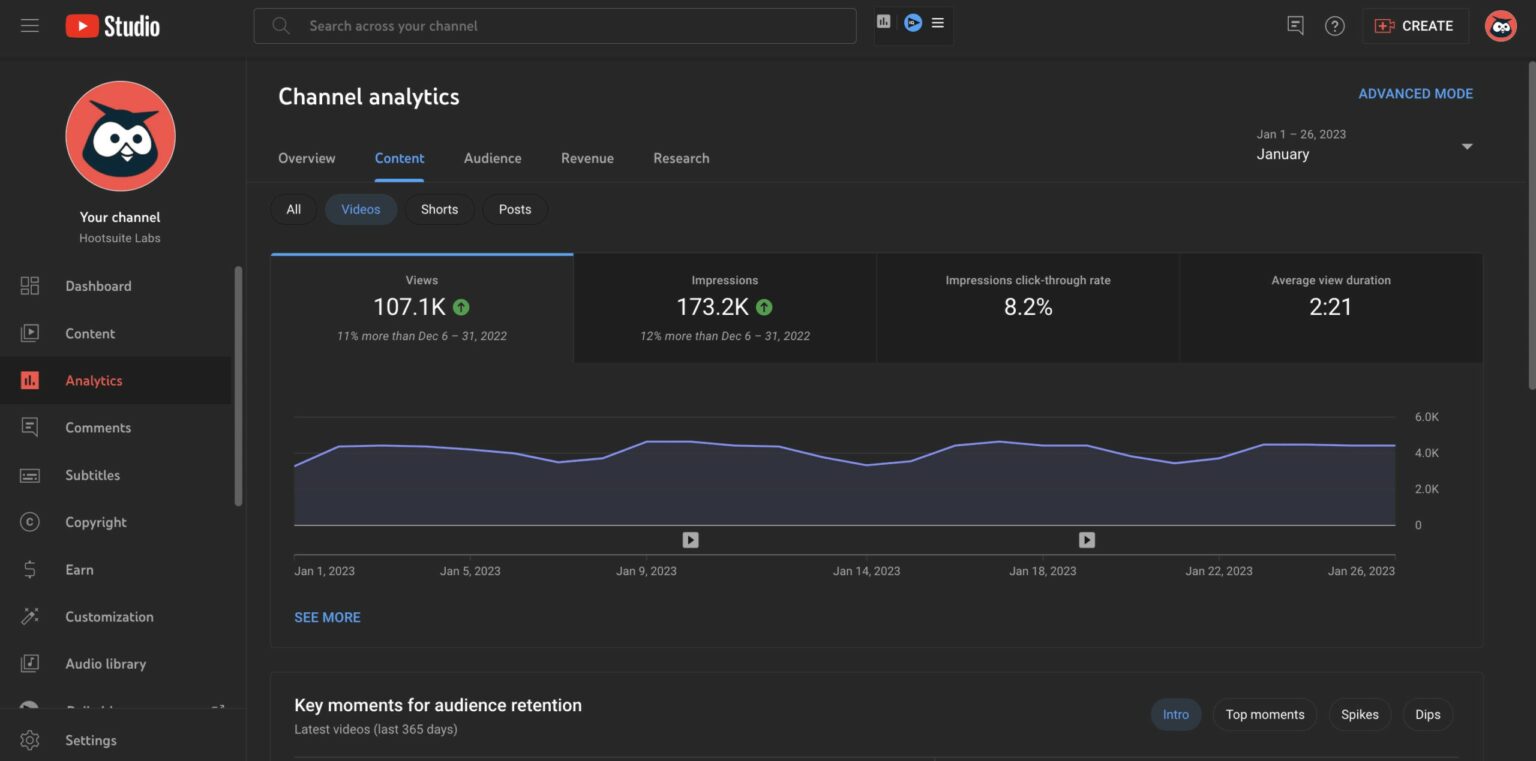The width and height of the screenshot is (1536, 761).
Task: Click the SEE MORE link
Action: (x=327, y=617)
